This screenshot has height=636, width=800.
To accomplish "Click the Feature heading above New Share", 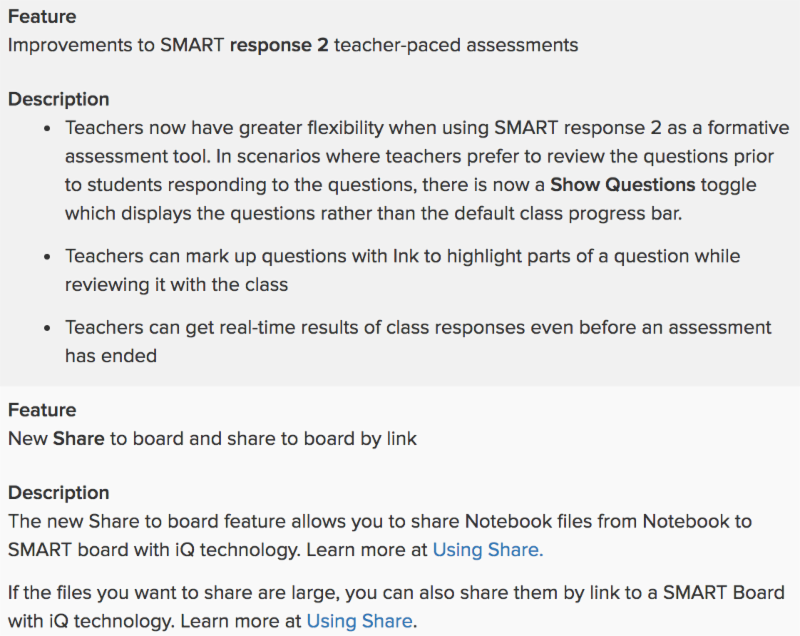I will pyautogui.click(x=42, y=410).
